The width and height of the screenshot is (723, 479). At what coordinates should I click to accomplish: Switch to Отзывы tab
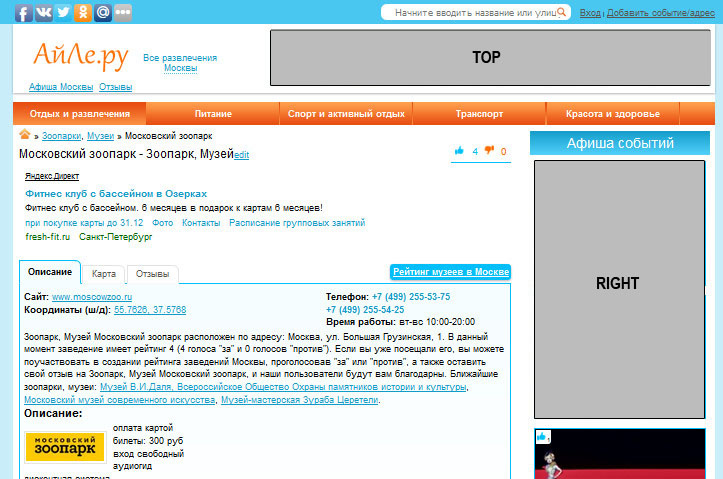click(x=153, y=274)
